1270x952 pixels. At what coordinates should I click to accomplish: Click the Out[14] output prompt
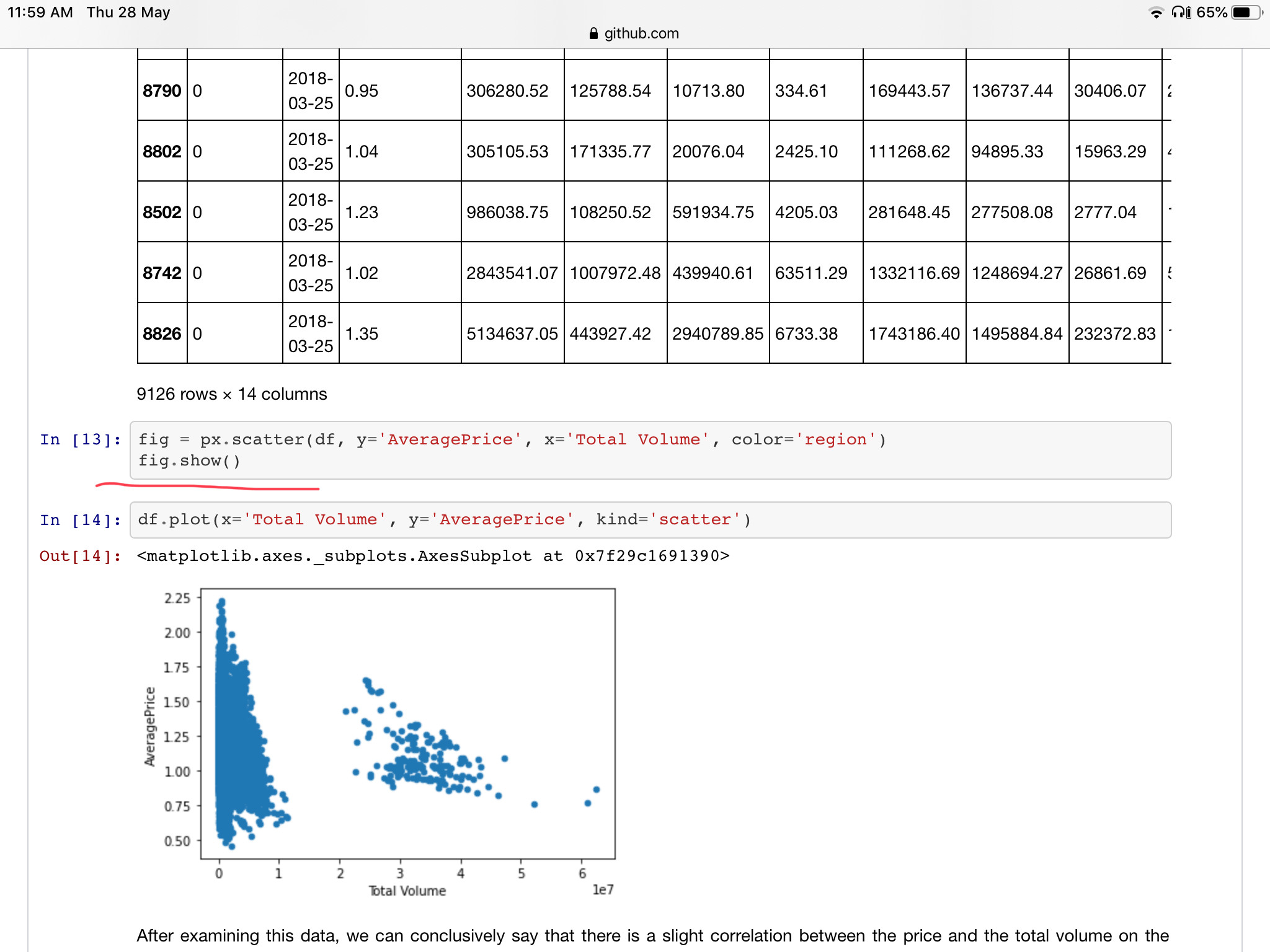(81, 556)
